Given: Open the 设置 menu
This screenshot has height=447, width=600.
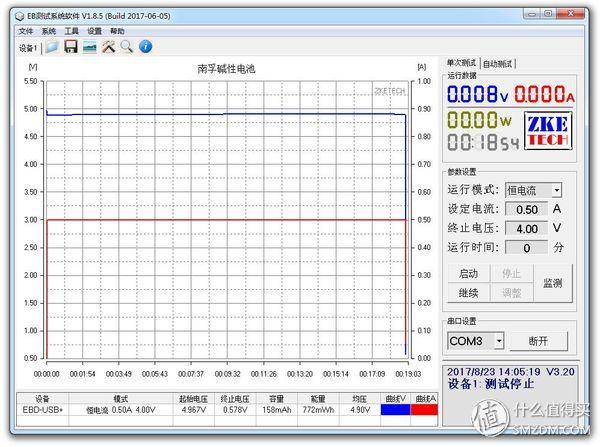Looking at the screenshot, I should coord(94,31).
